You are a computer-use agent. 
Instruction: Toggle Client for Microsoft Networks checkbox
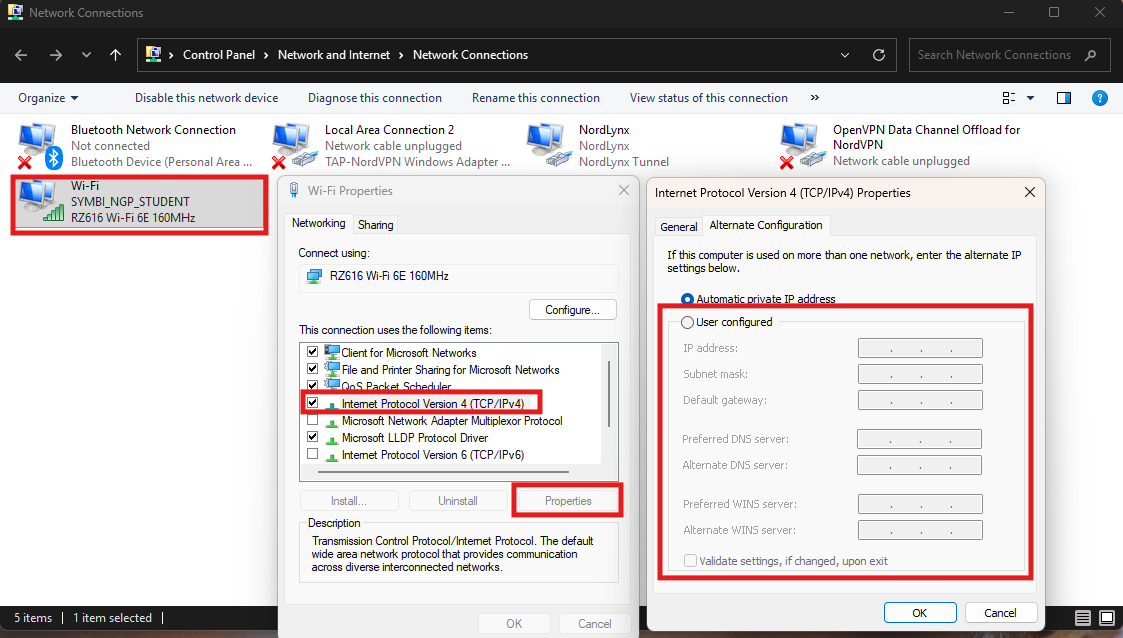[x=312, y=352]
